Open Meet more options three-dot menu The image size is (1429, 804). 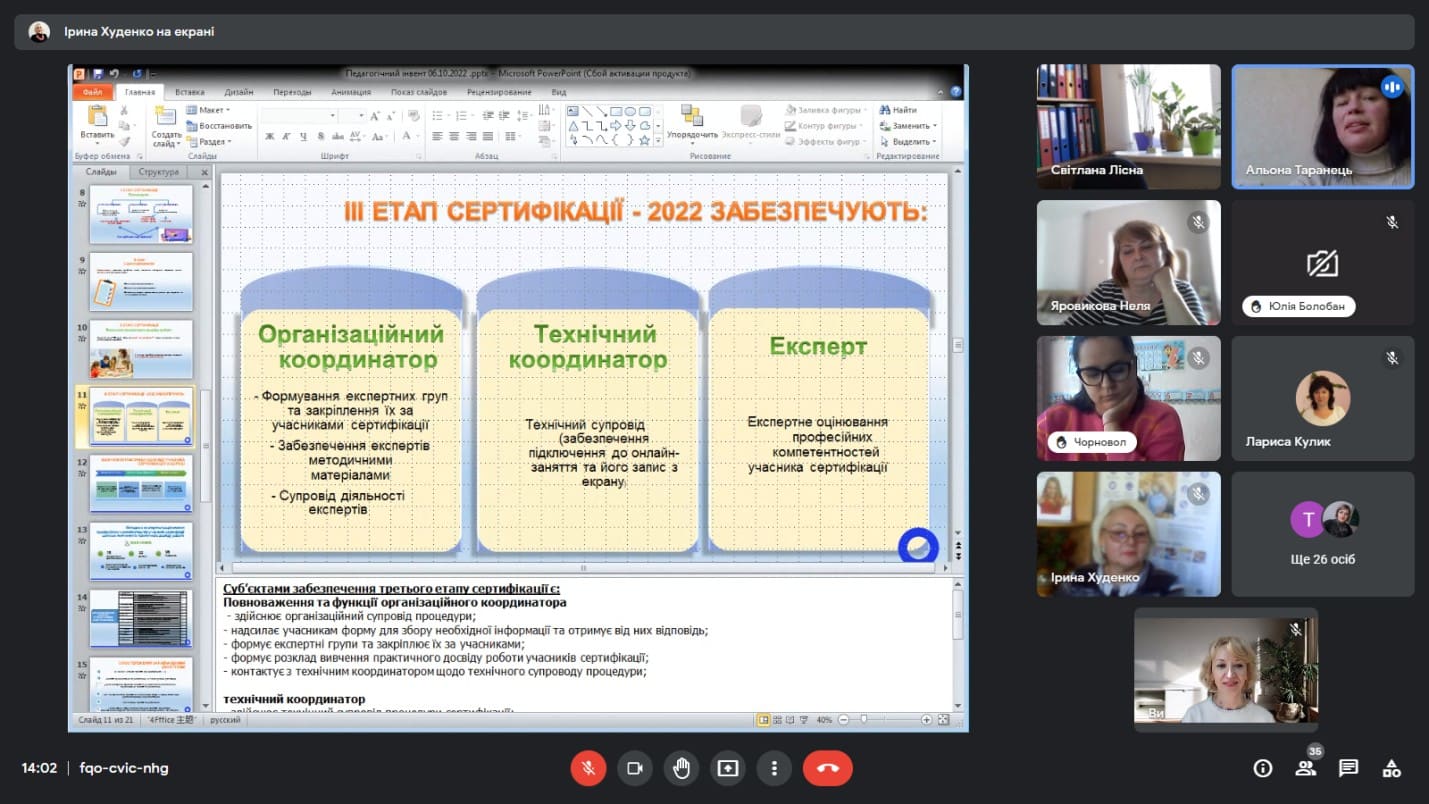click(x=774, y=768)
